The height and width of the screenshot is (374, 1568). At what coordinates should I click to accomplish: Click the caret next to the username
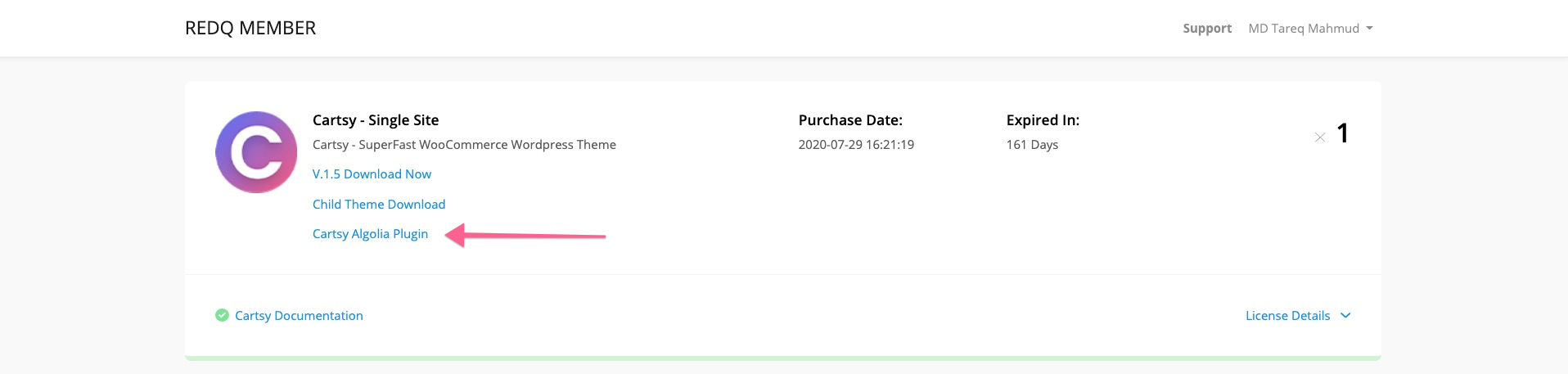1369,29
